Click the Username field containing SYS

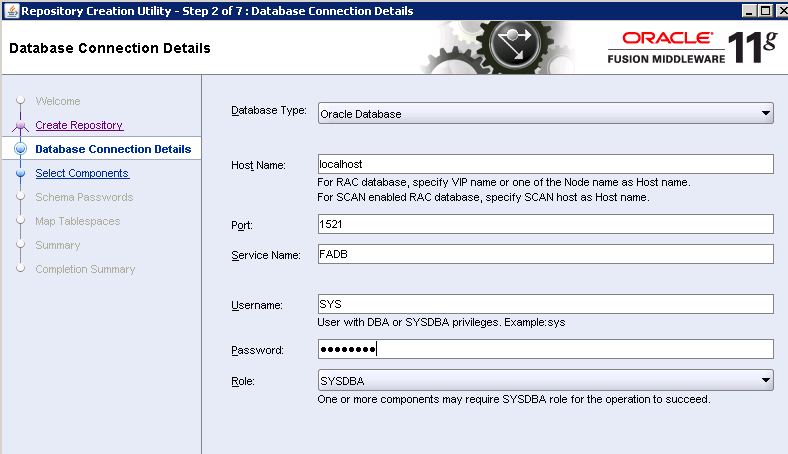(x=545, y=304)
